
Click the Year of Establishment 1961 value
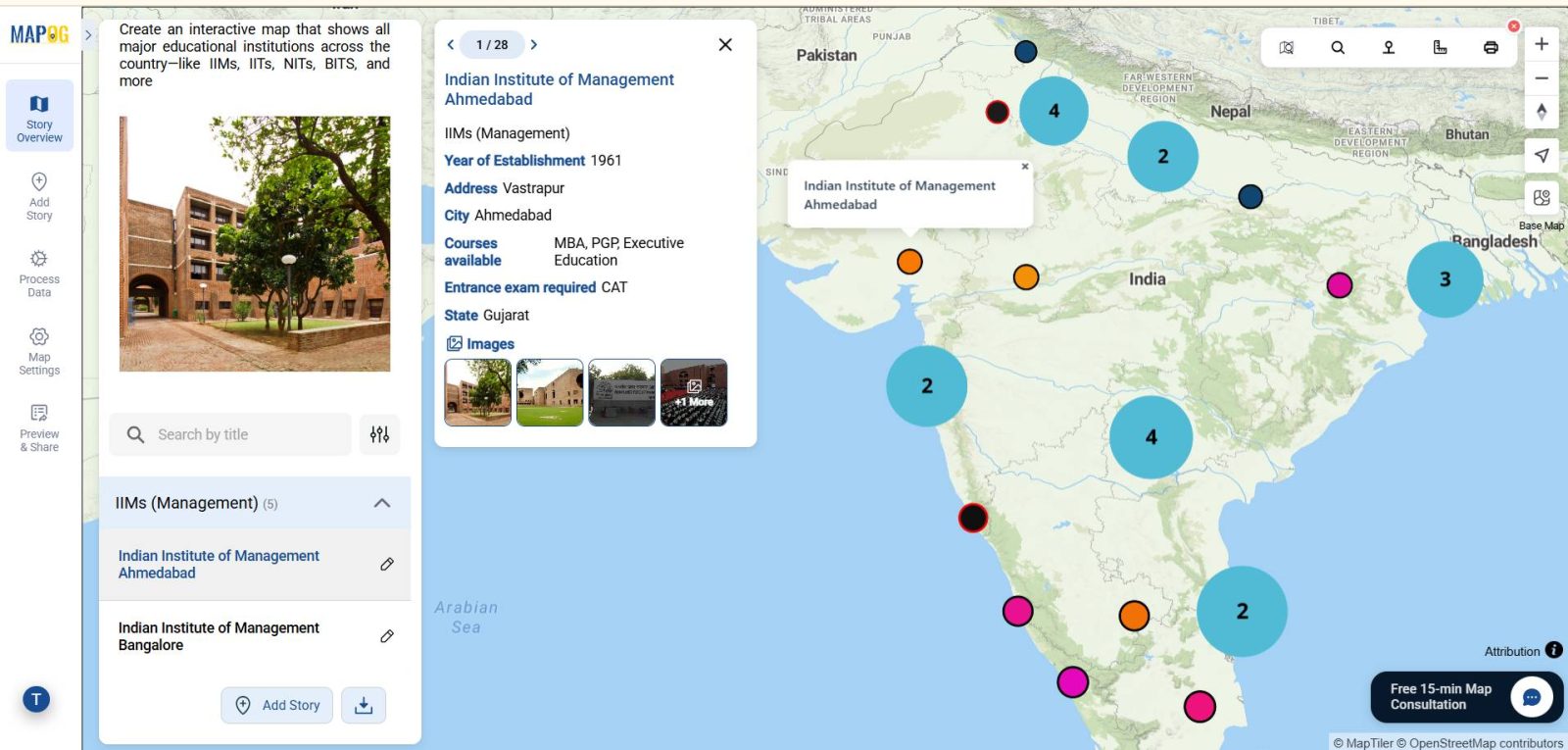click(x=607, y=160)
